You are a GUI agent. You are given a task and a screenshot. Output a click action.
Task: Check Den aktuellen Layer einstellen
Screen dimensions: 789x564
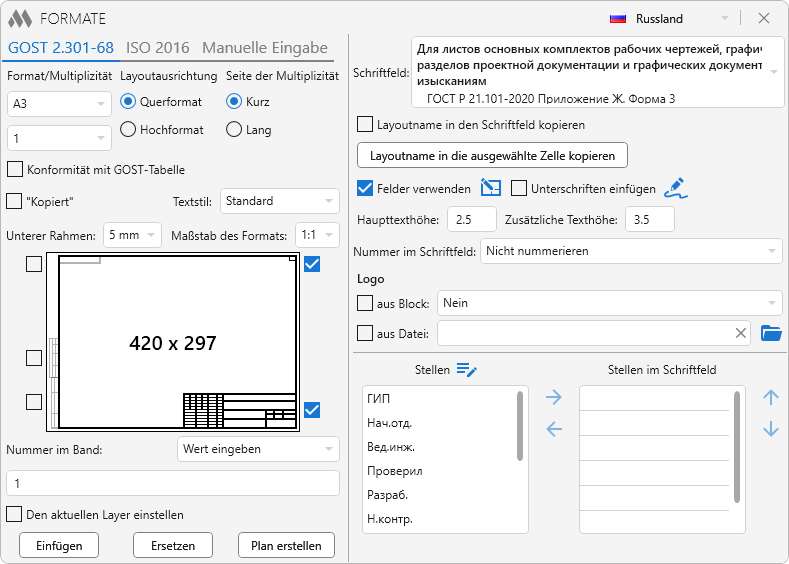(x=14, y=515)
